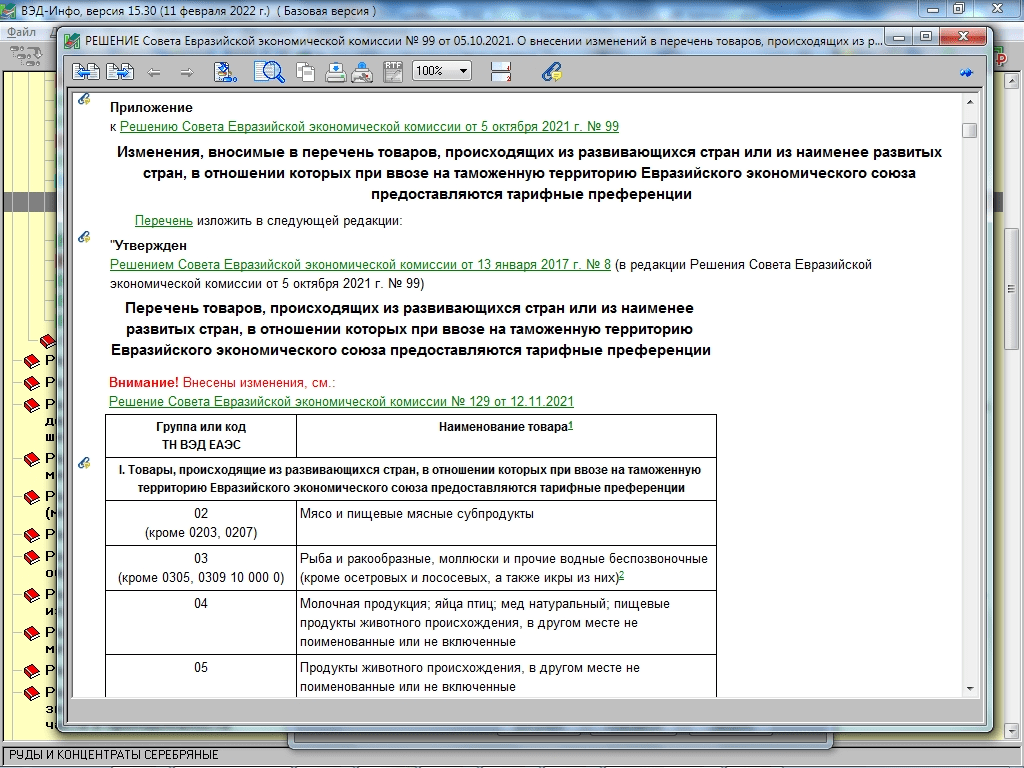
Task: Click main window scrollbar thumb on right
Action: (x=1011, y=289)
